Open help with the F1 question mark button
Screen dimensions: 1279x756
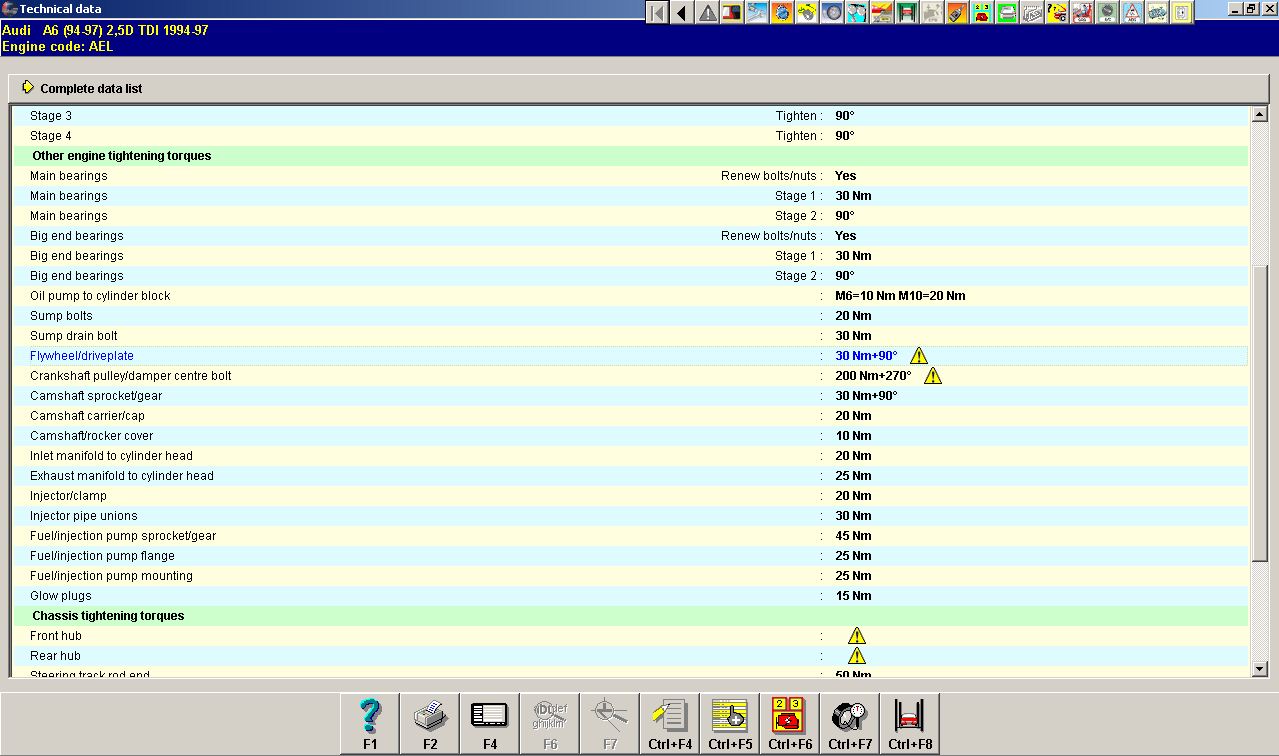click(x=370, y=724)
